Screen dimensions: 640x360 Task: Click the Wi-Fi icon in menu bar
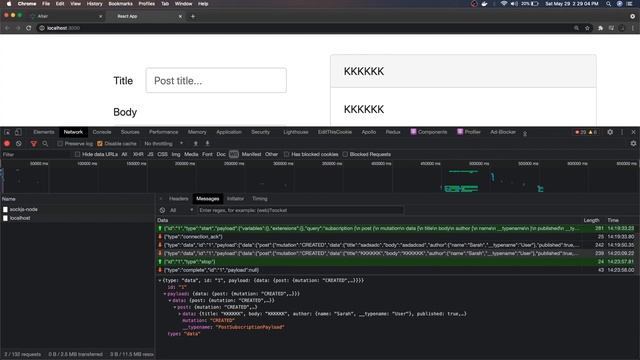[x=504, y=4]
